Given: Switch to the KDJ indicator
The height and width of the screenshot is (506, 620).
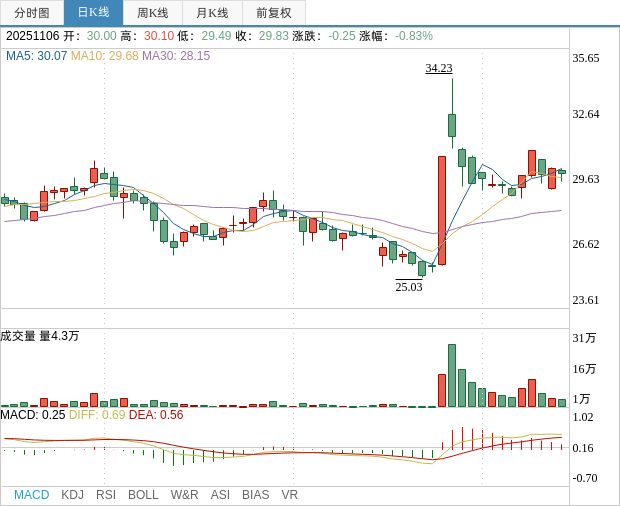Looking at the screenshot, I should tap(72, 495).
